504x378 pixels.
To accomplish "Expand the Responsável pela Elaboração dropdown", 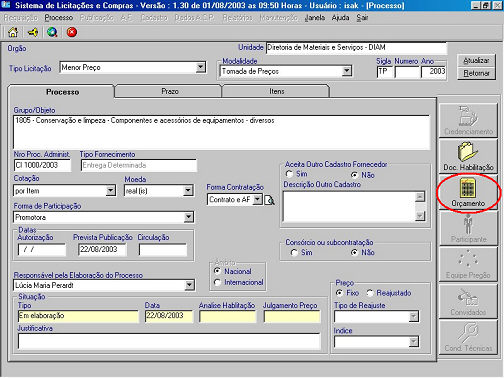I will click(189, 285).
